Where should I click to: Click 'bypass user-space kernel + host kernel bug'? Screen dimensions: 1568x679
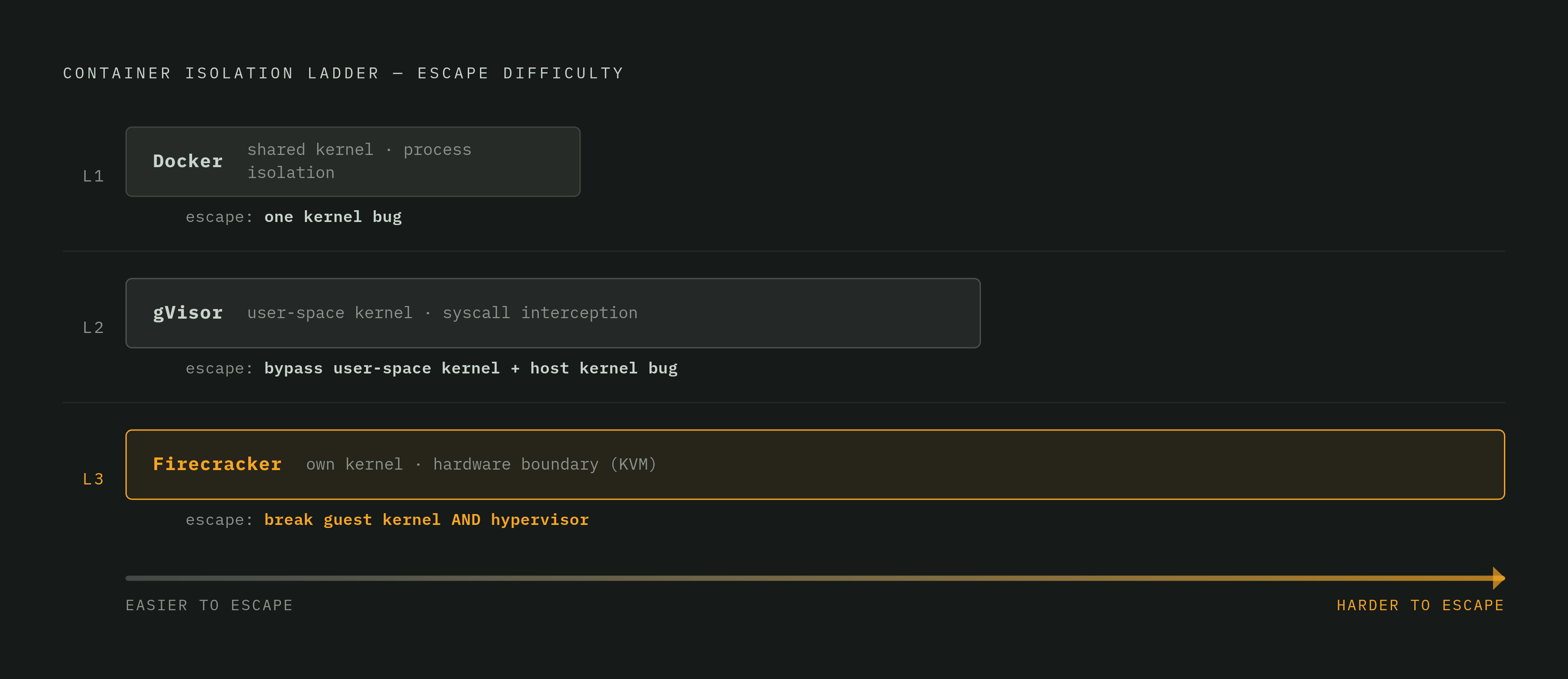pyautogui.click(x=470, y=368)
